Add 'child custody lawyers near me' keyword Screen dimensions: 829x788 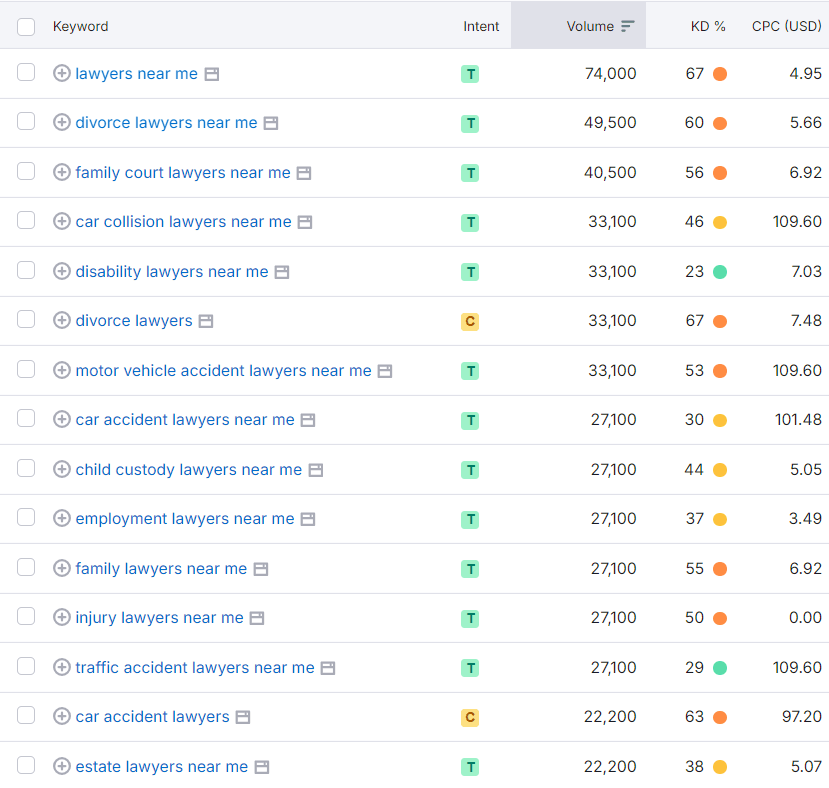click(62, 469)
